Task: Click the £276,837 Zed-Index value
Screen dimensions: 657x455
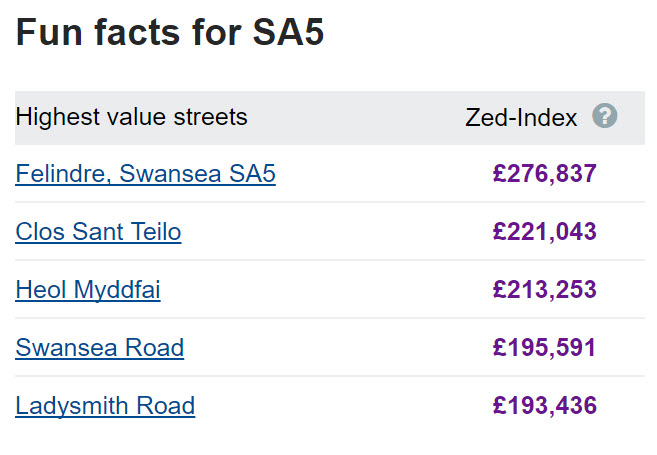Action: click(x=544, y=173)
